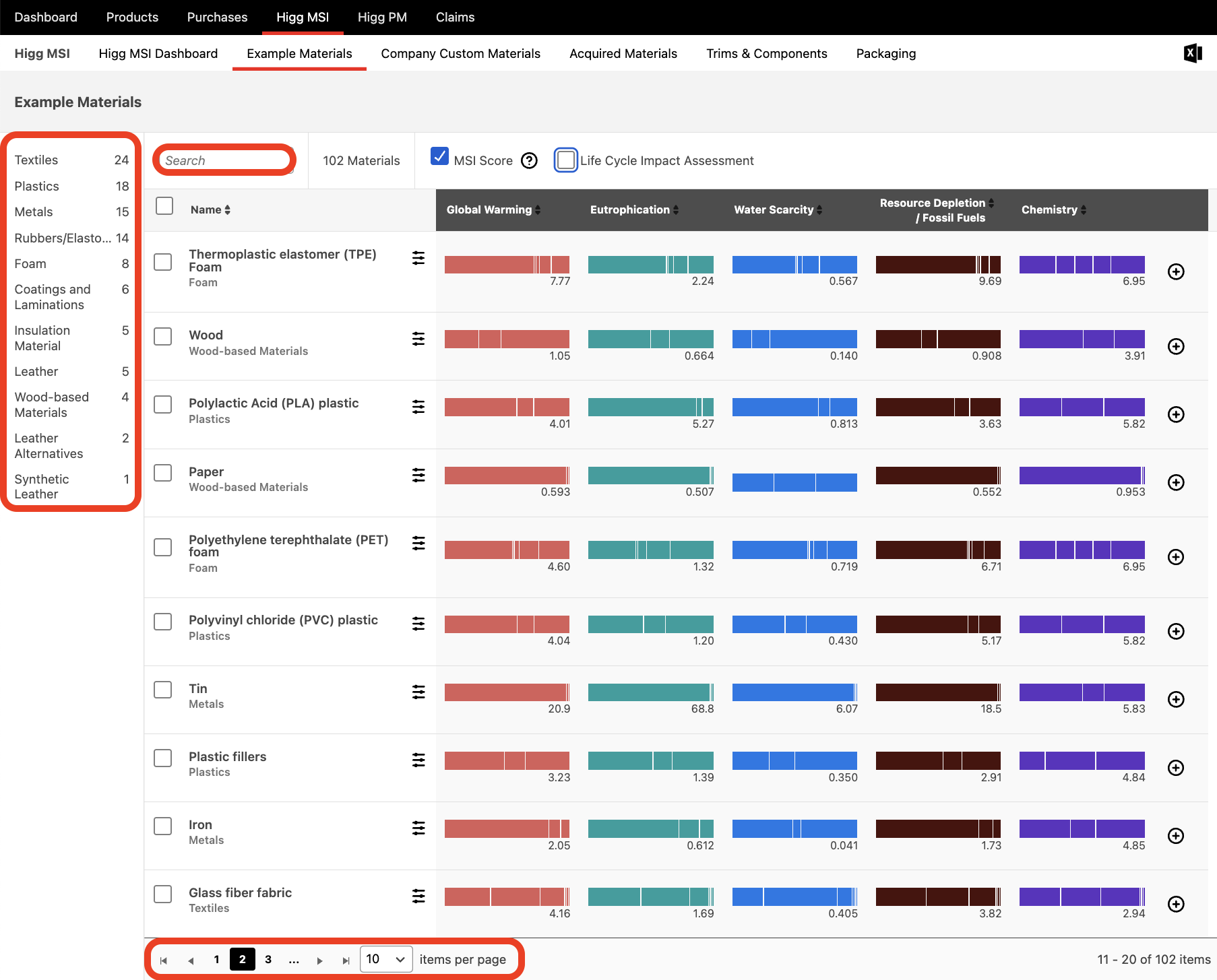Viewport: 1217px width, 980px height.
Task: Open sliders icon for Iron row
Action: pyautogui.click(x=418, y=828)
